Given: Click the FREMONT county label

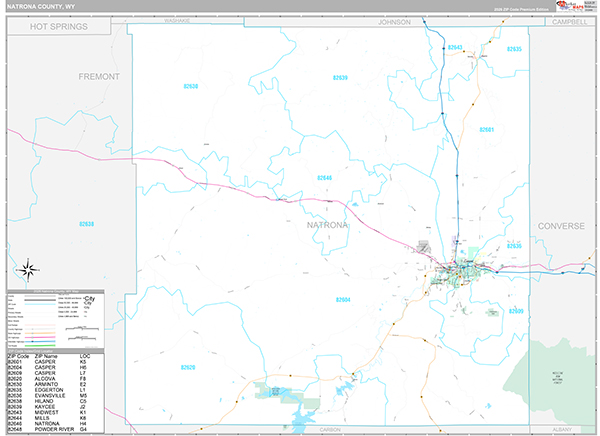Looking at the screenshot, I should click(x=99, y=77).
